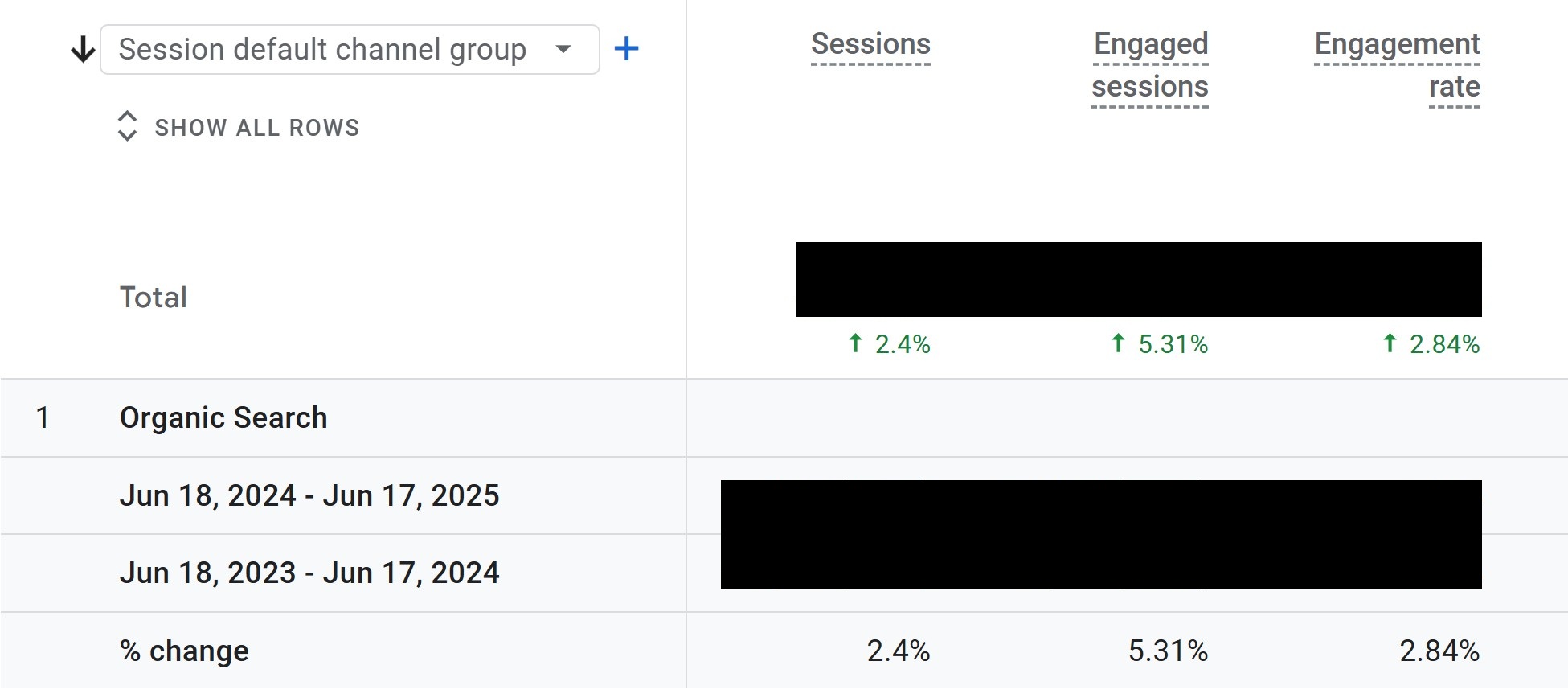Select the Organic Search row
Viewport: 1568px width, 690px height.
pyautogui.click(x=223, y=418)
